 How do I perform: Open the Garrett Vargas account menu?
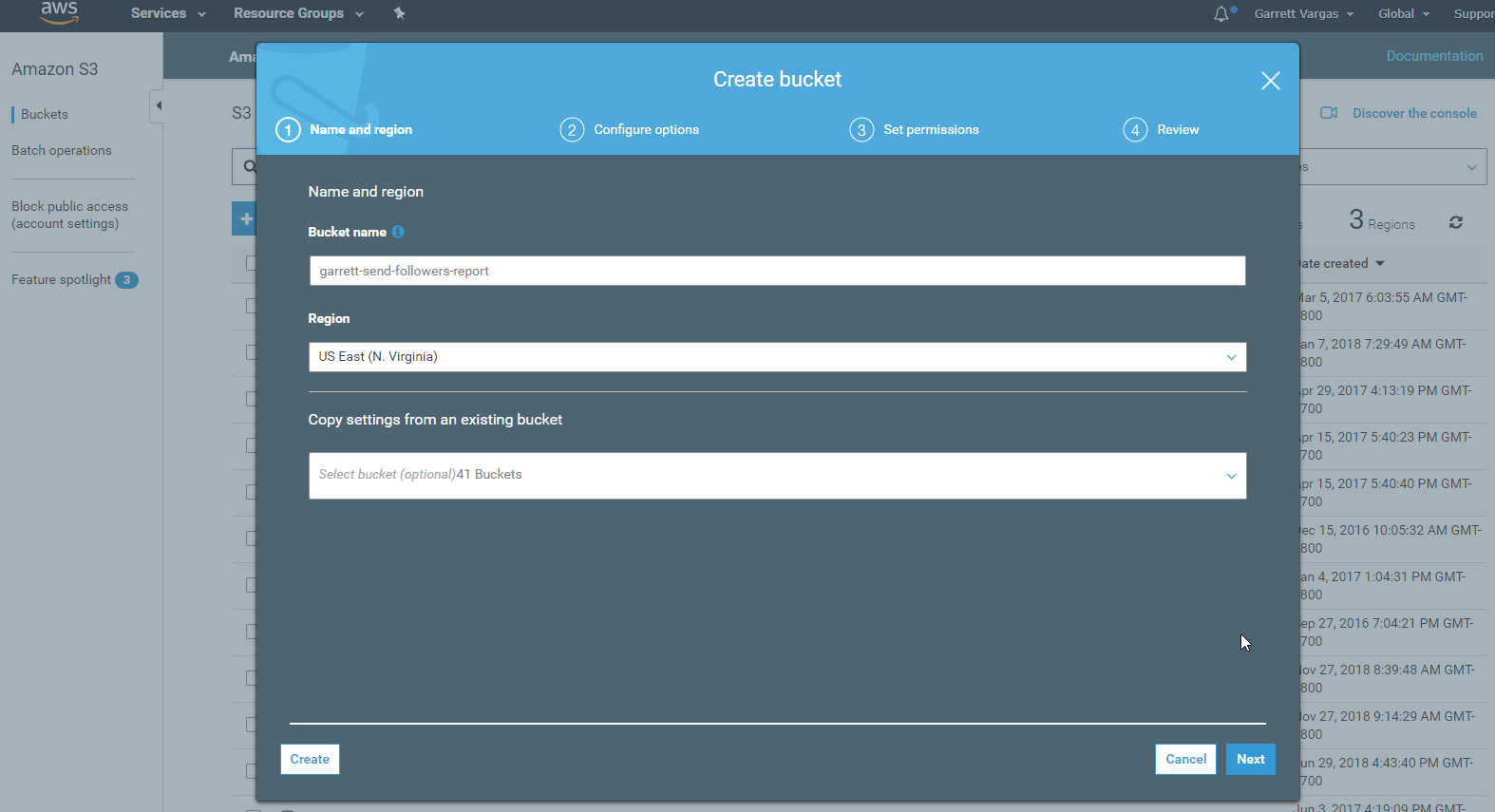tap(1303, 13)
